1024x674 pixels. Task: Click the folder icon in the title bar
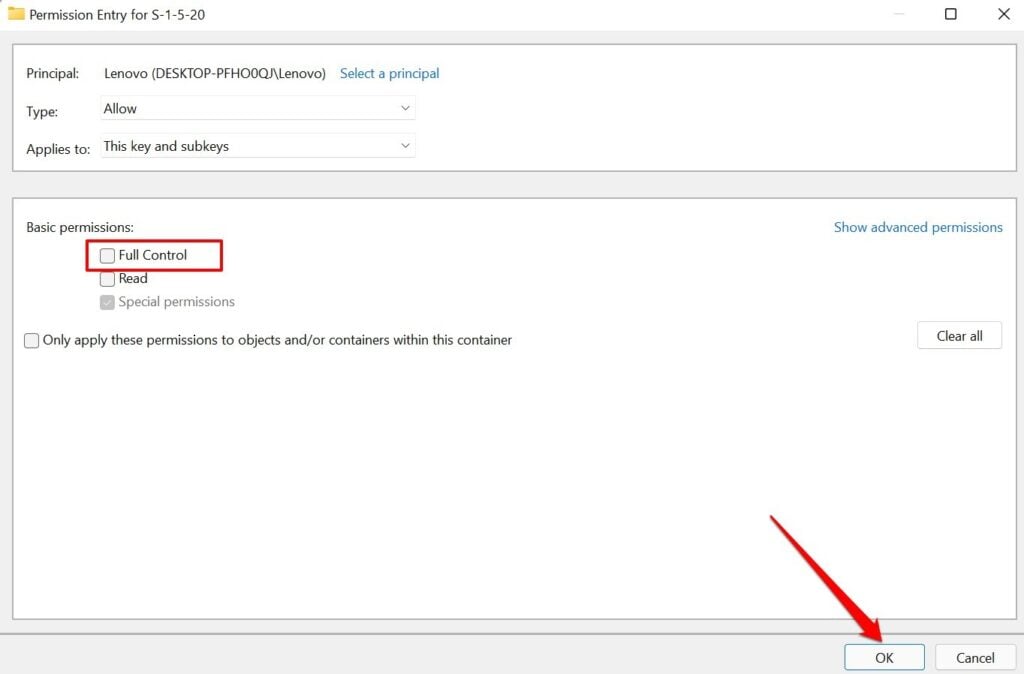tap(16, 14)
